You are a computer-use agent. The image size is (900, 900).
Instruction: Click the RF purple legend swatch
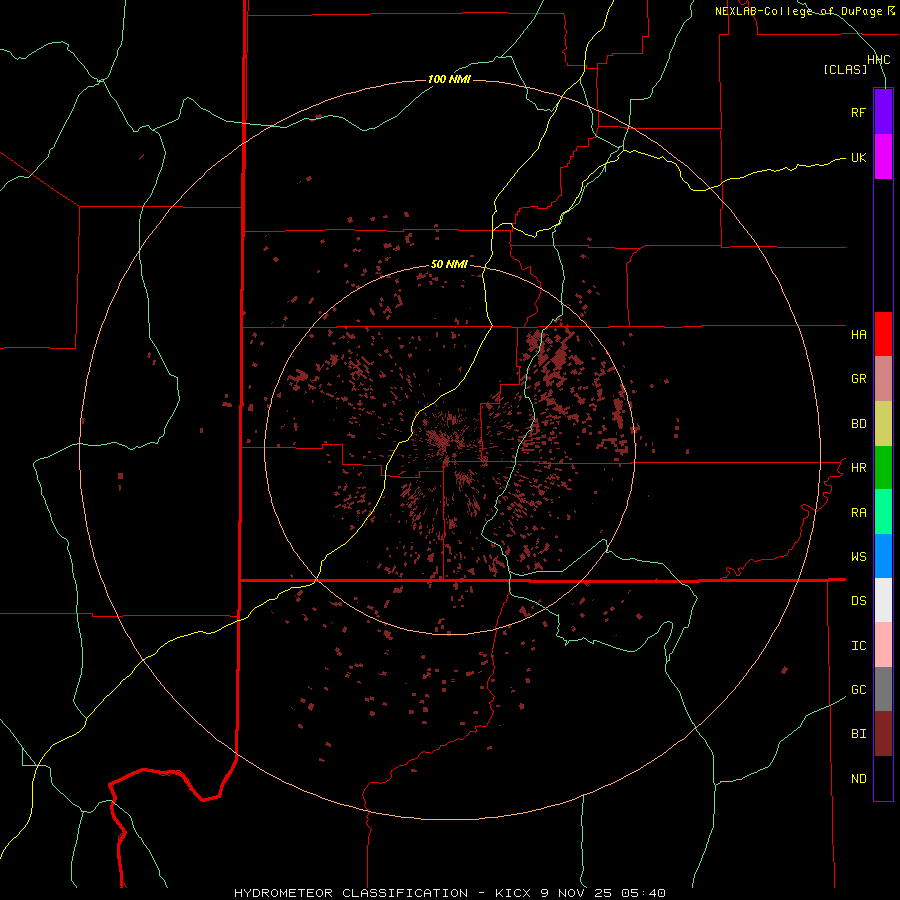883,112
